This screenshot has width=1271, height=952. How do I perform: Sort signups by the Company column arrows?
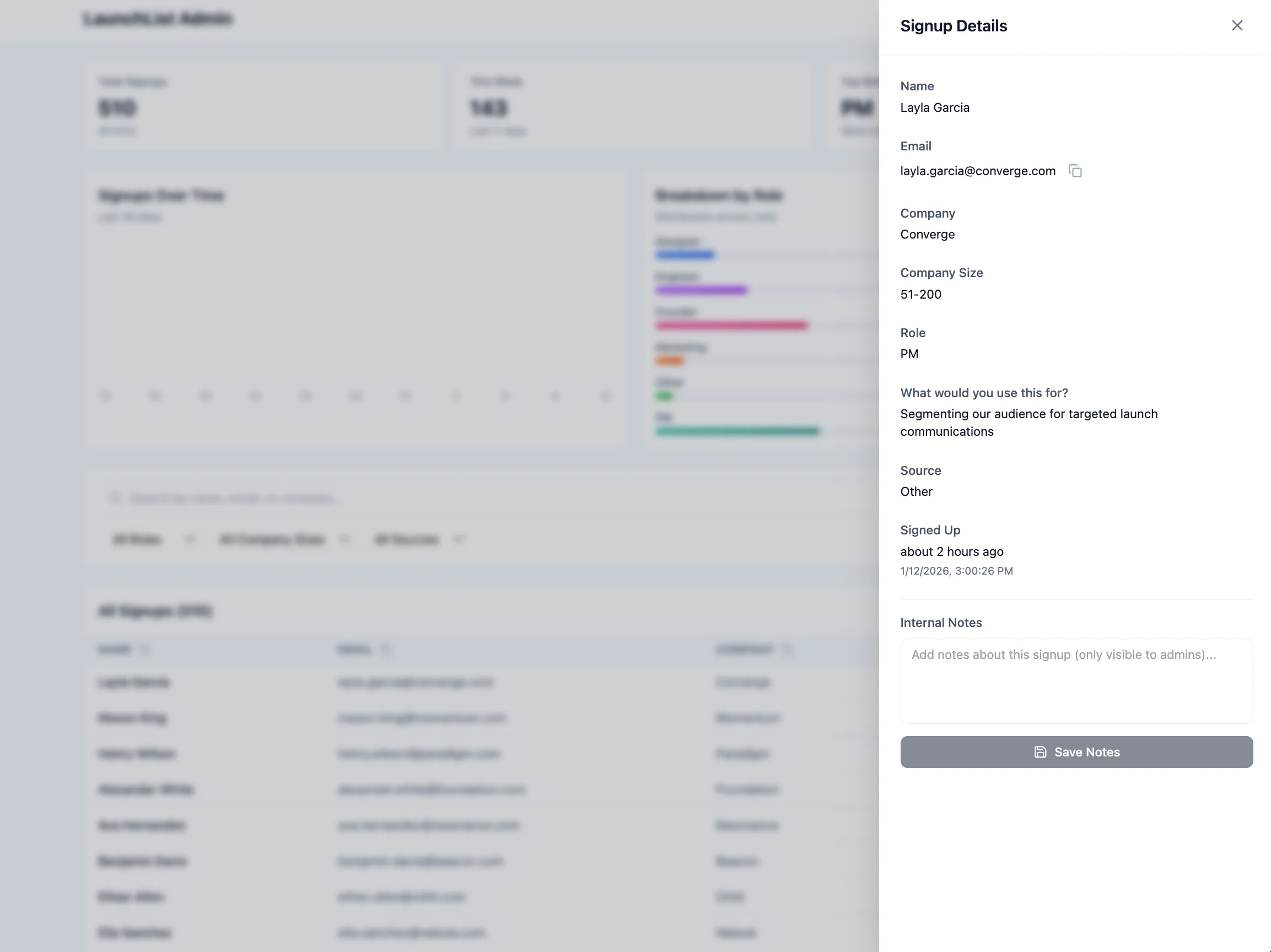(788, 650)
